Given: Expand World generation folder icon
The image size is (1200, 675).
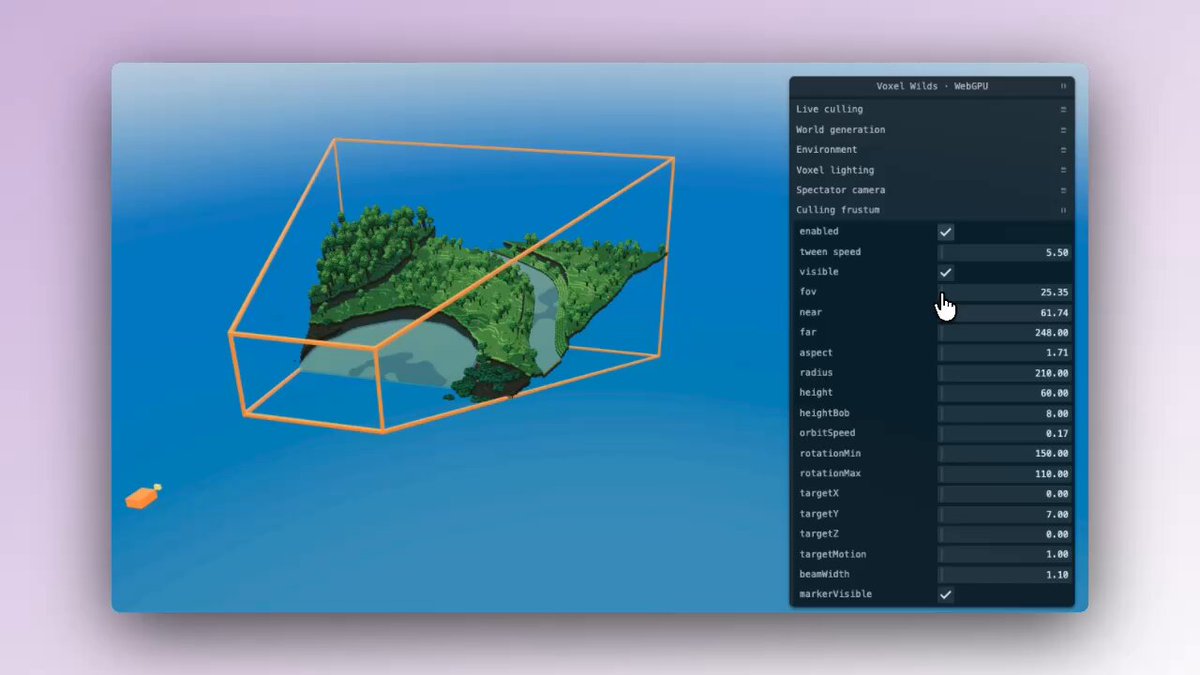Looking at the screenshot, I should click(1063, 130).
